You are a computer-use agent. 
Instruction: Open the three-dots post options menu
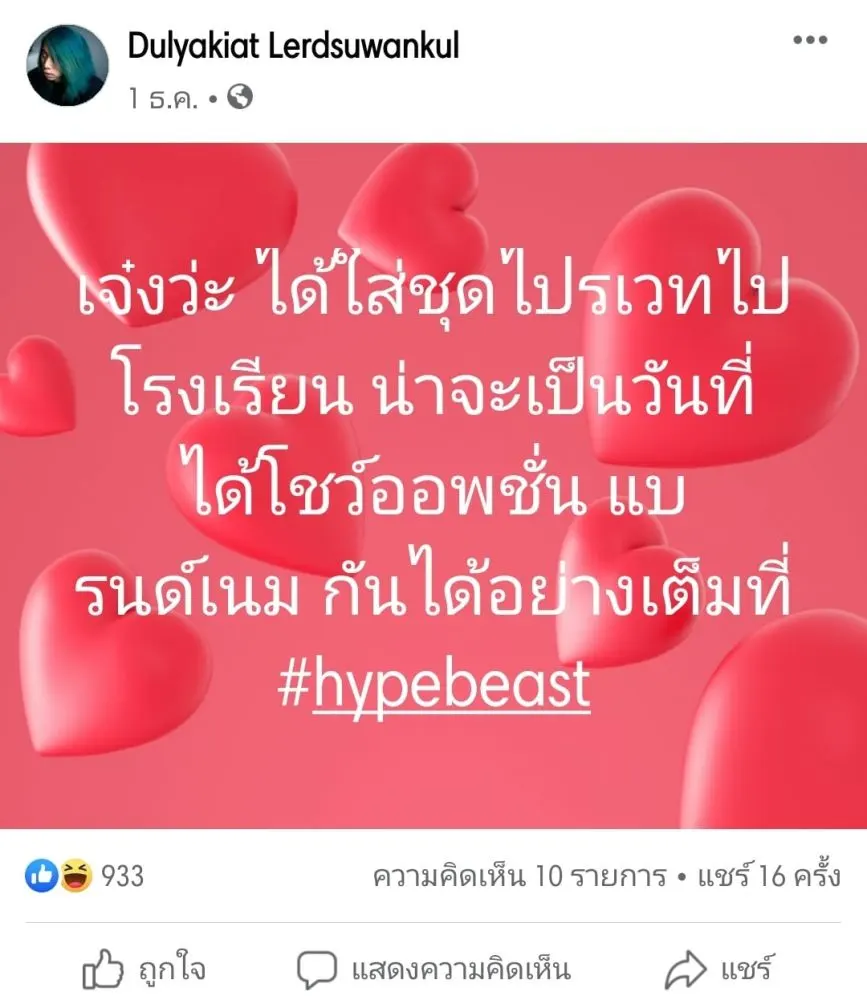[x=810, y=40]
